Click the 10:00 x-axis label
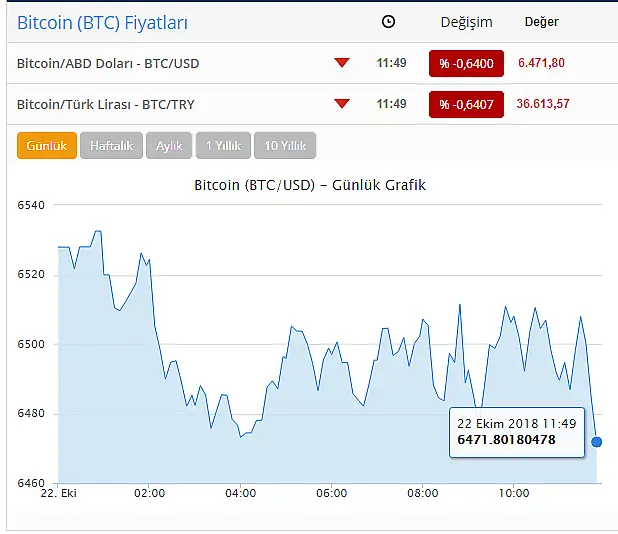 (514, 493)
